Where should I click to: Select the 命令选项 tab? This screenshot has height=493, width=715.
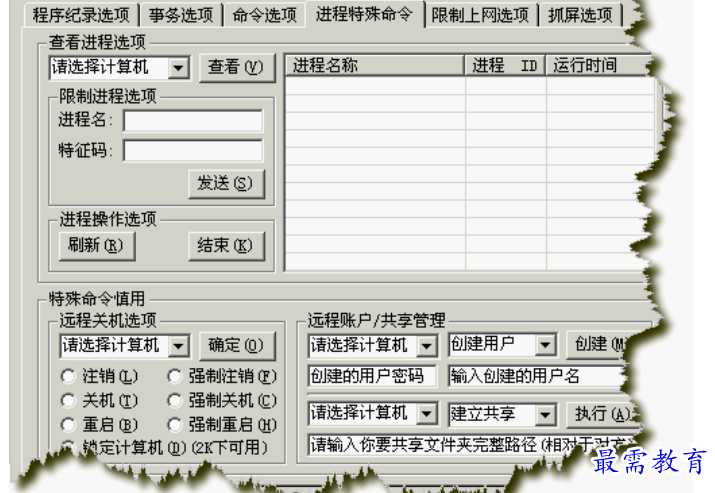(x=264, y=15)
